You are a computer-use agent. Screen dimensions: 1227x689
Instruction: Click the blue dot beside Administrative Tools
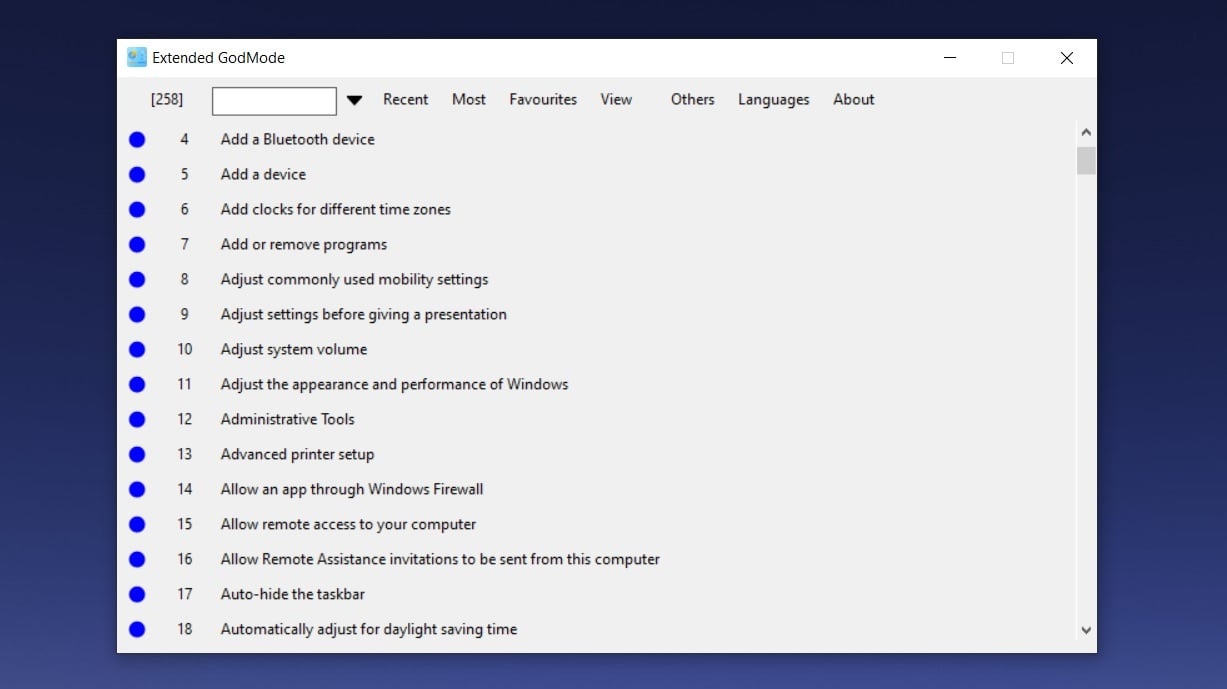(x=137, y=420)
